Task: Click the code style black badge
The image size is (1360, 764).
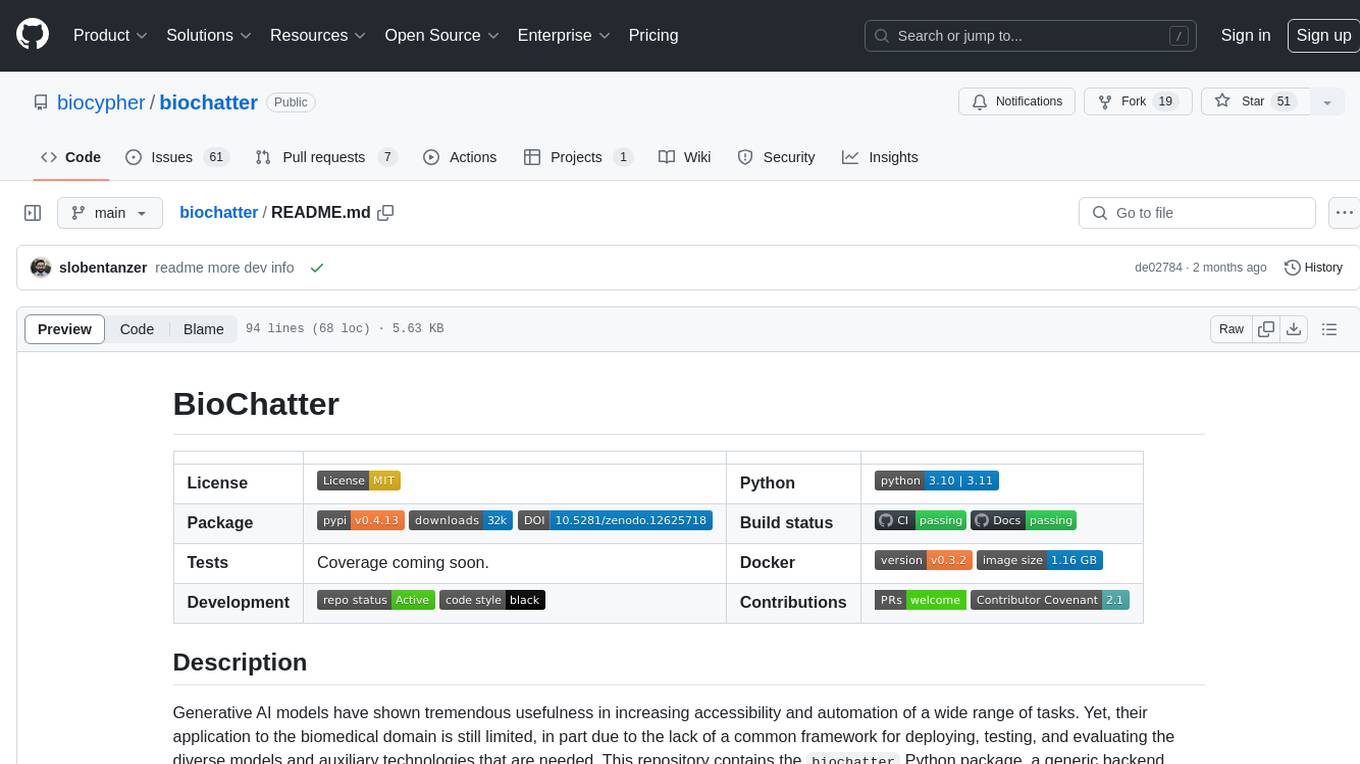Action: pos(492,600)
